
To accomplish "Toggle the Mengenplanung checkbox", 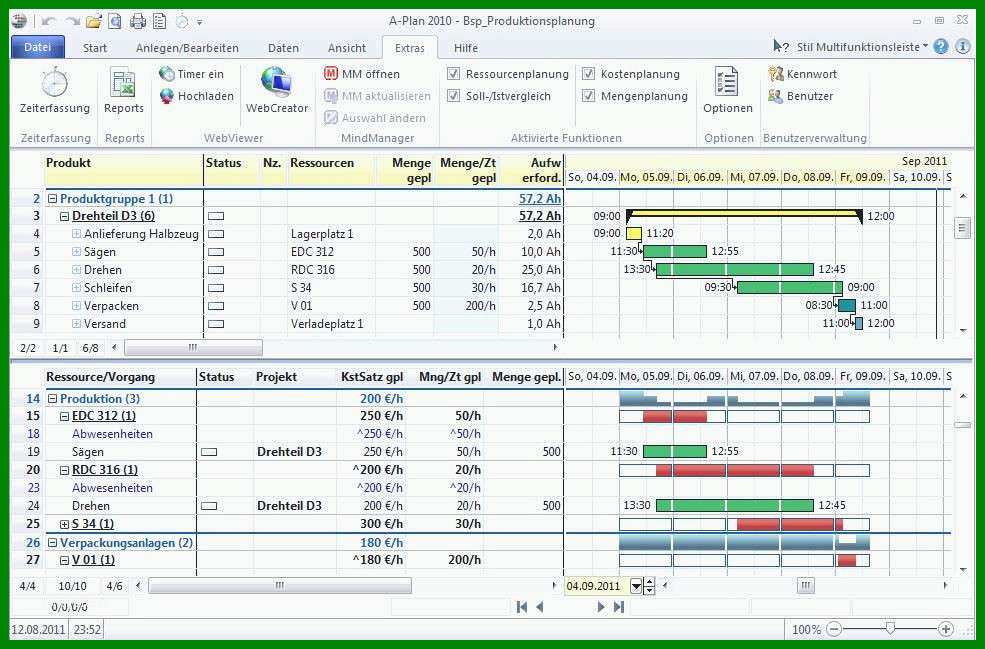I will (x=588, y=96).
